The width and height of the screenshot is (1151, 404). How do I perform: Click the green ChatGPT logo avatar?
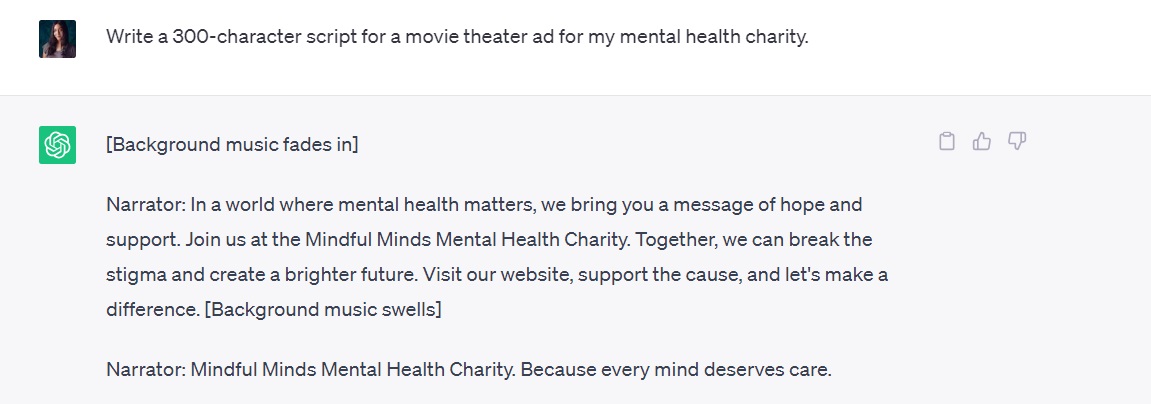tap(57, 145)
